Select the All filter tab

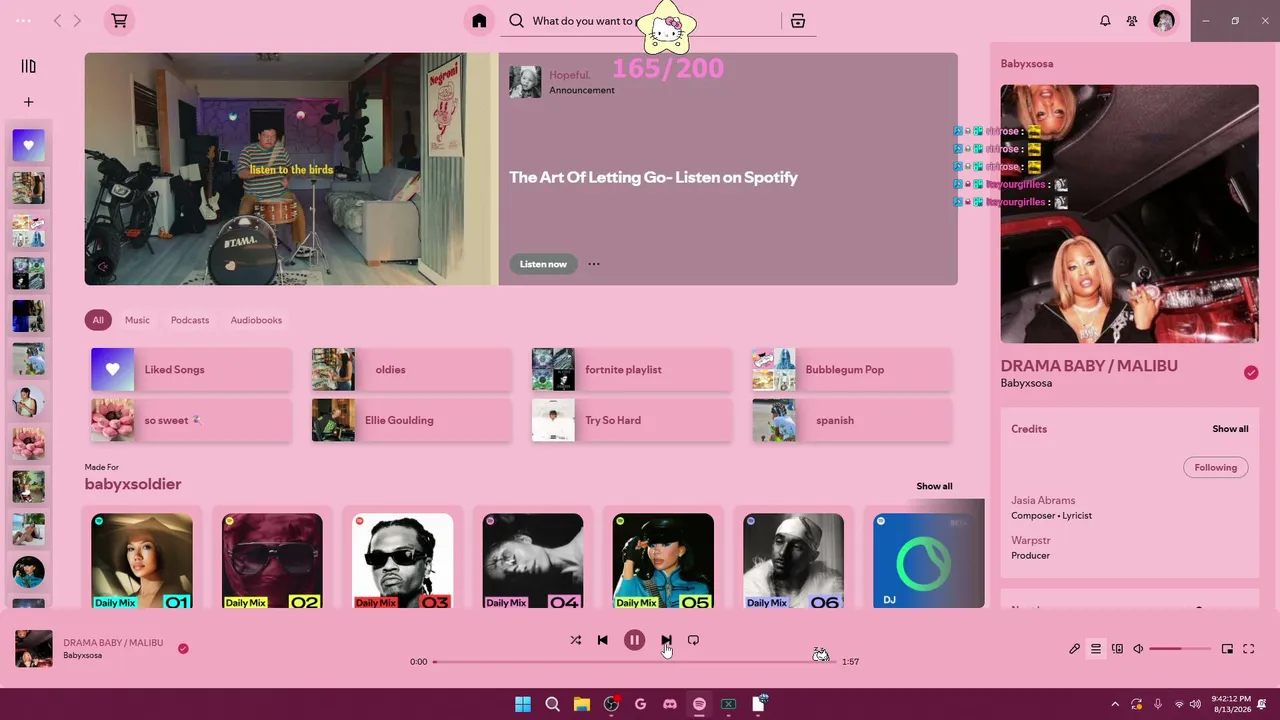click(98, 320)
